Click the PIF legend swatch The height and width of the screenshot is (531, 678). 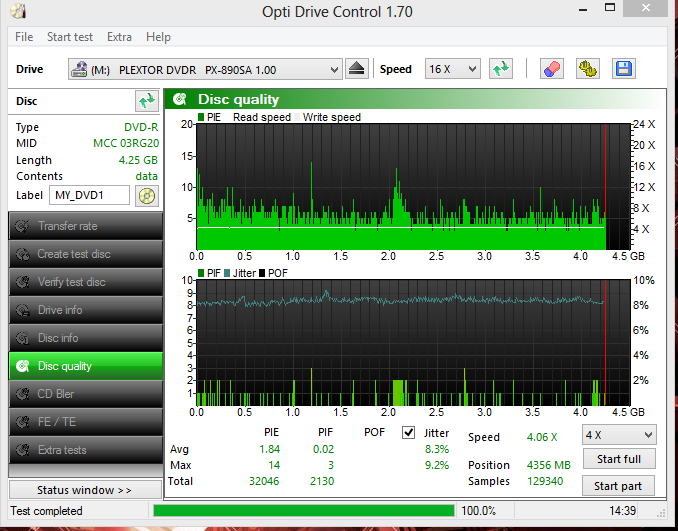[x=201, y=273]
